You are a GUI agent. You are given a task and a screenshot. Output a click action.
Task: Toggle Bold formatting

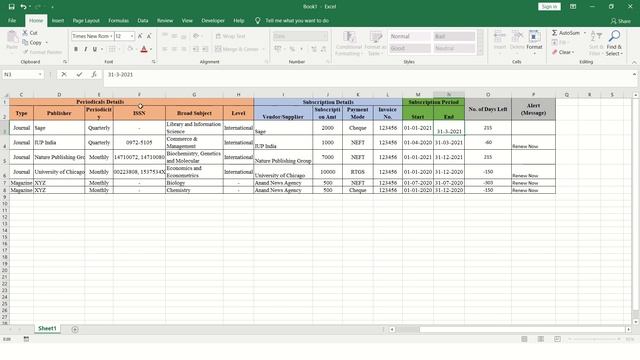coord(76,49)
